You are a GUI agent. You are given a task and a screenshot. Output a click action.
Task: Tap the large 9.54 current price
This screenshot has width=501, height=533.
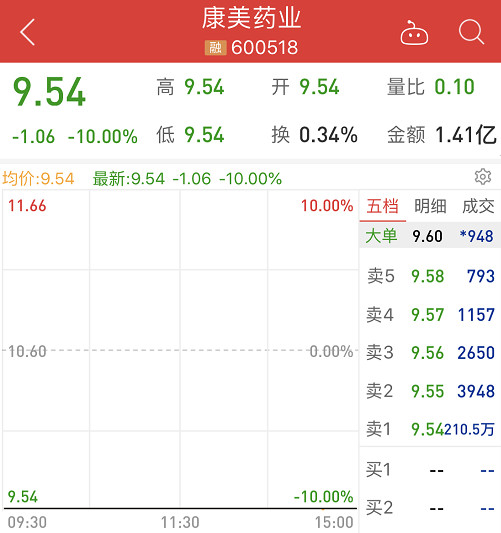coord(49,92)
